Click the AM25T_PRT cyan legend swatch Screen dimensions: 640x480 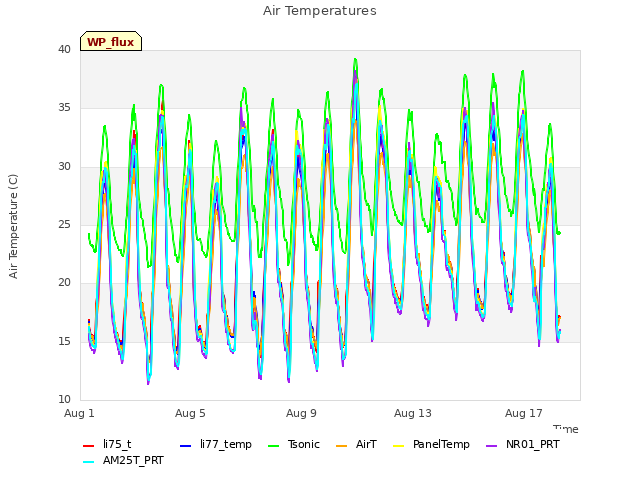coord(89,462)
